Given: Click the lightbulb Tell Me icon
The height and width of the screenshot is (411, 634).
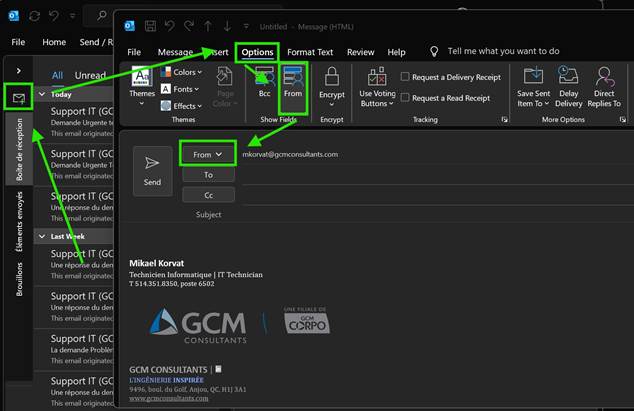Looking at the screenshot, I should (434, 51).
